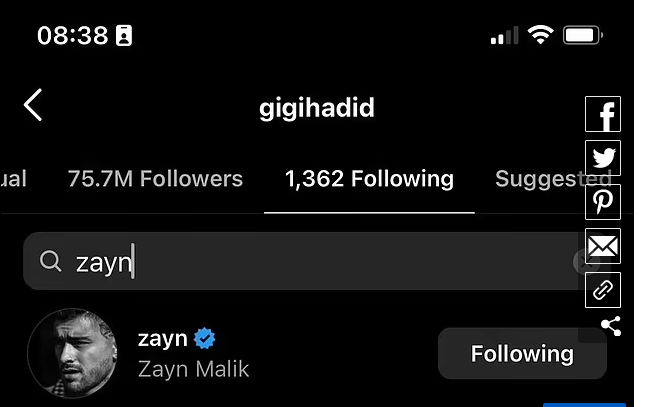The height and width of the screenshot is (407, 651).
Task: Select the 1,362 Following tab
Action: (x=369, y=179)
